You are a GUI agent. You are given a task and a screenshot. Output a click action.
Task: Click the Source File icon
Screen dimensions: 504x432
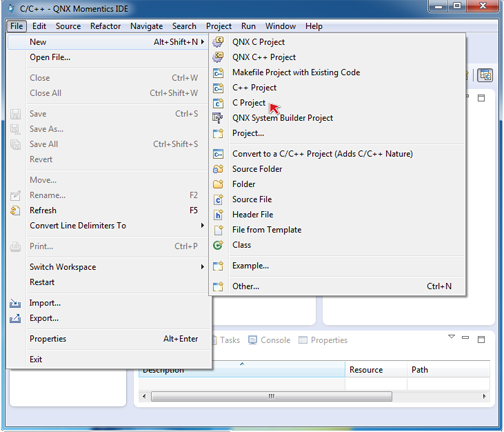pos(218,199)
